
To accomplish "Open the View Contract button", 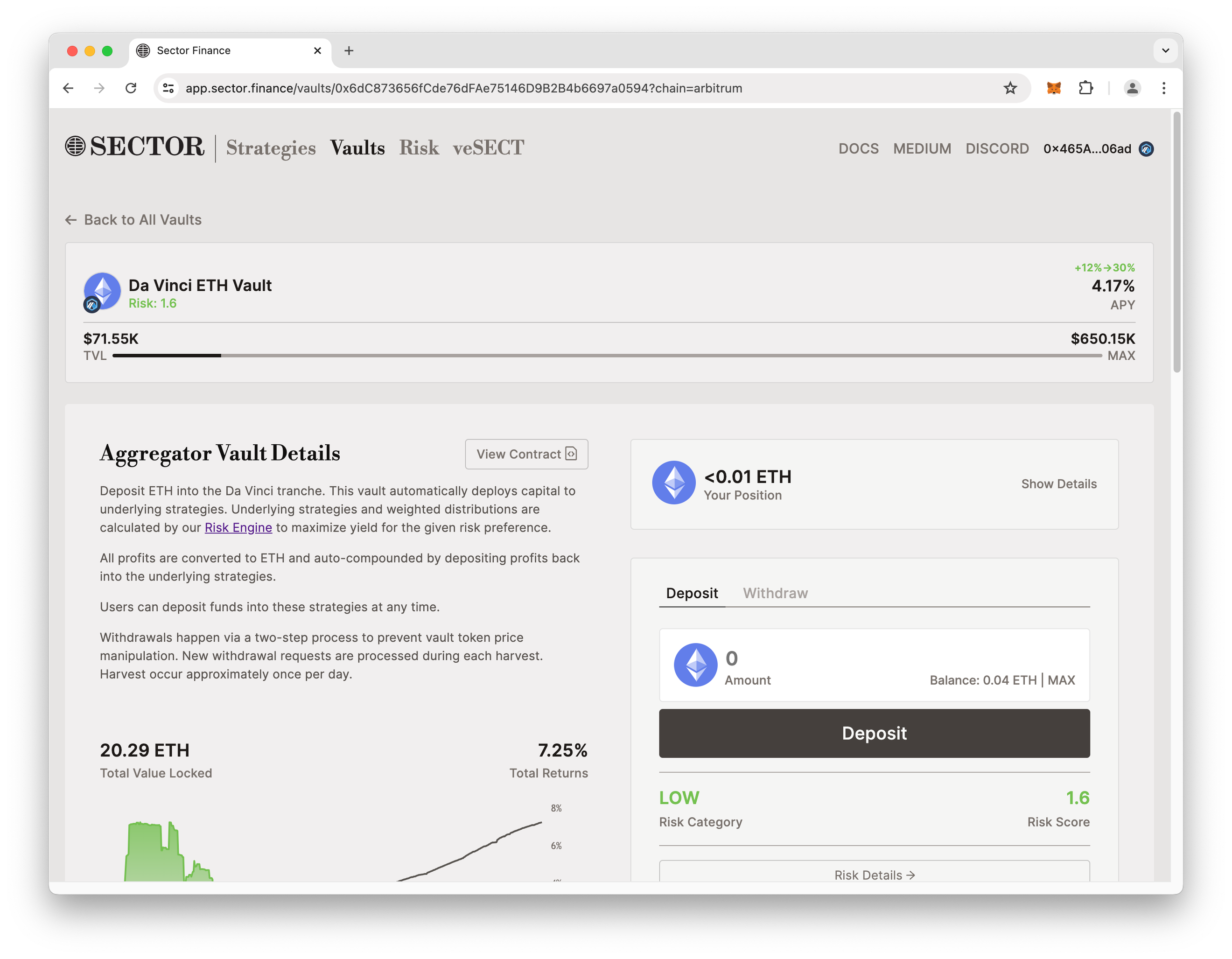I will coord(526,454).
